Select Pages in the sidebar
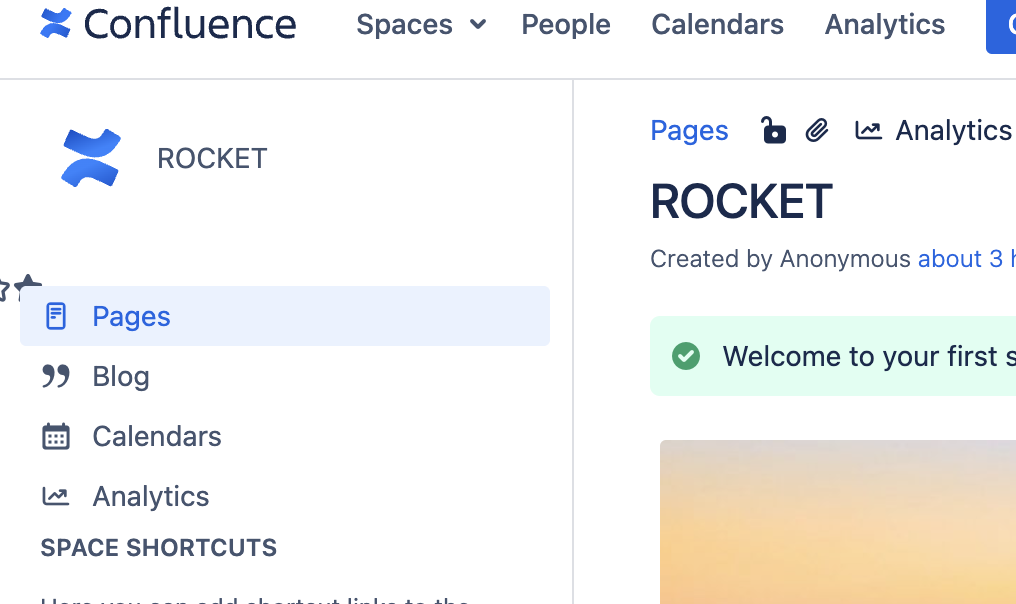 click(285, 316)
